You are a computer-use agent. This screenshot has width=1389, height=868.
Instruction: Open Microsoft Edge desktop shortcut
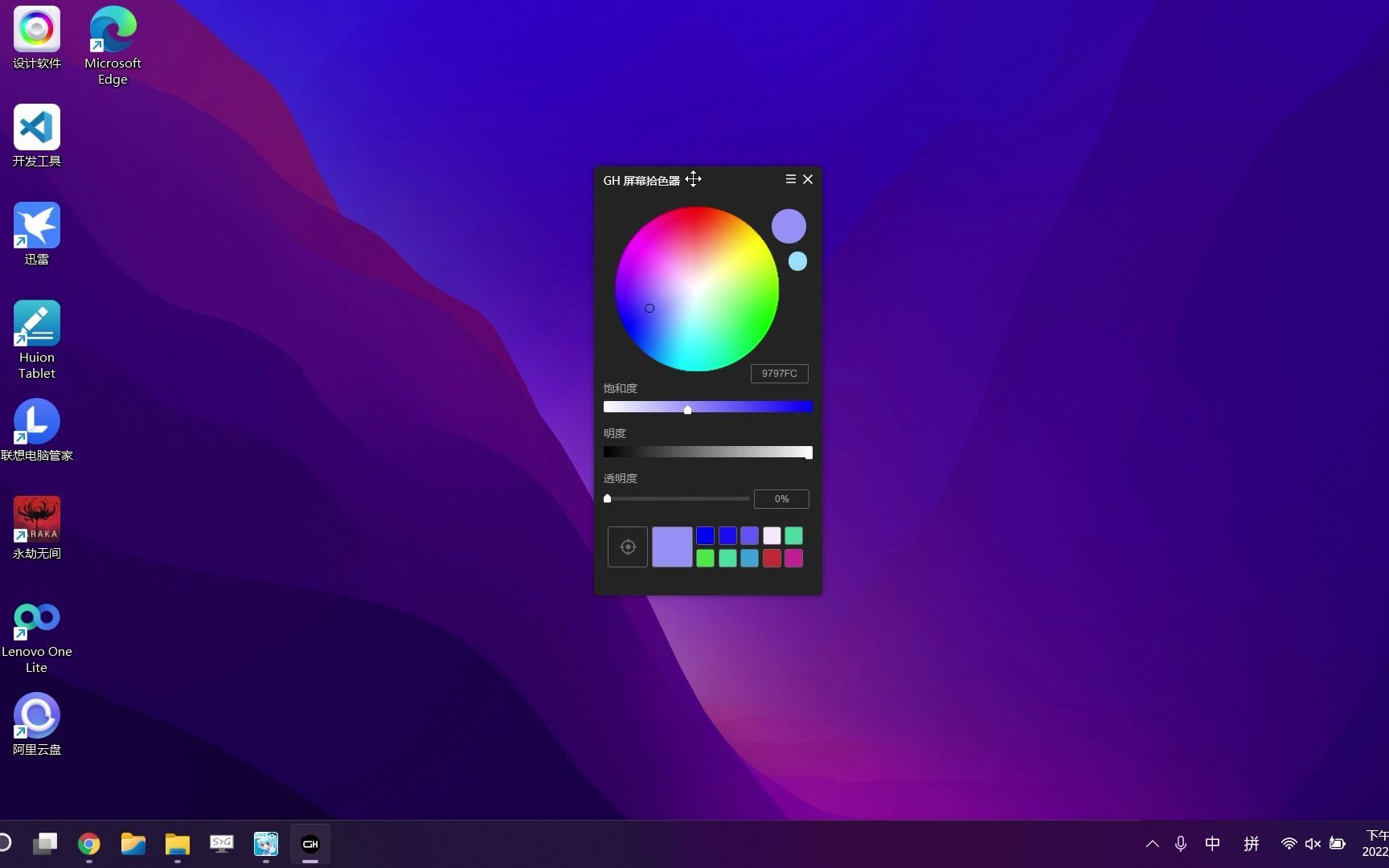[x=113, y=45]
